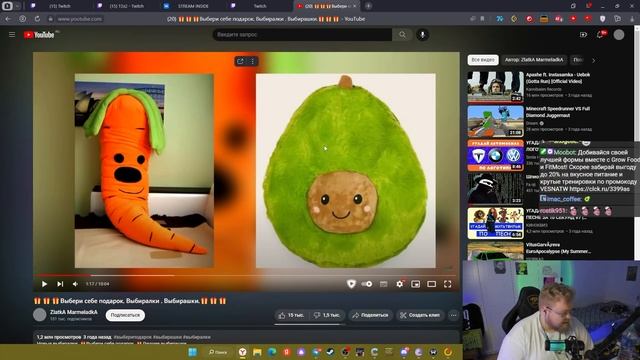Seek on the red video progress bar
This screenshot has width=640, height=360.
click(x=246, y=276)
